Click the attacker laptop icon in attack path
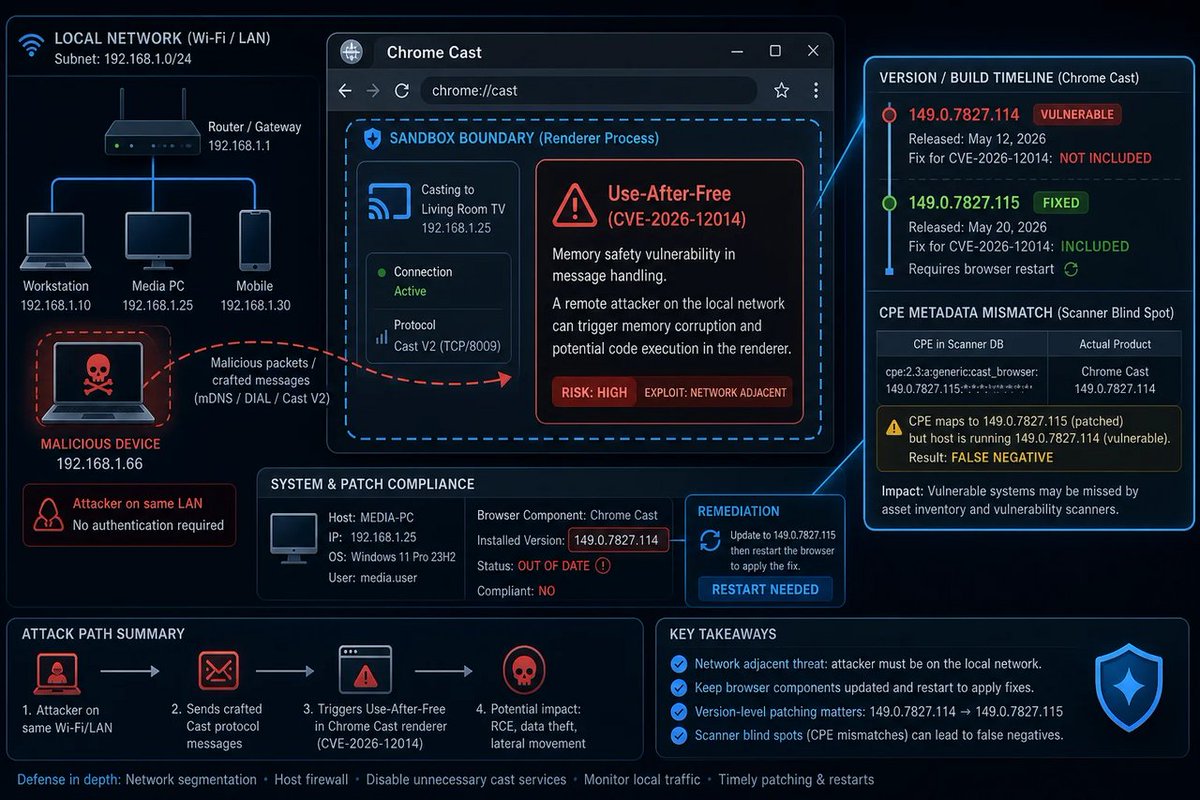Viewport: 1200px width, 800px height. click(58, 672)
